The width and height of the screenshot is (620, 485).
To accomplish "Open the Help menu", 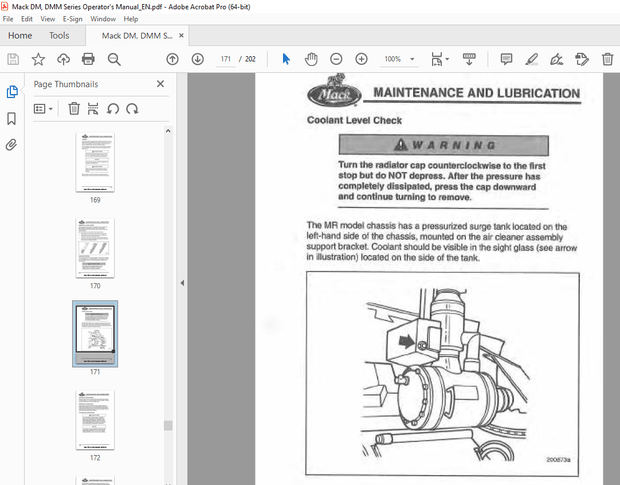I will click(x=130, y=19).
